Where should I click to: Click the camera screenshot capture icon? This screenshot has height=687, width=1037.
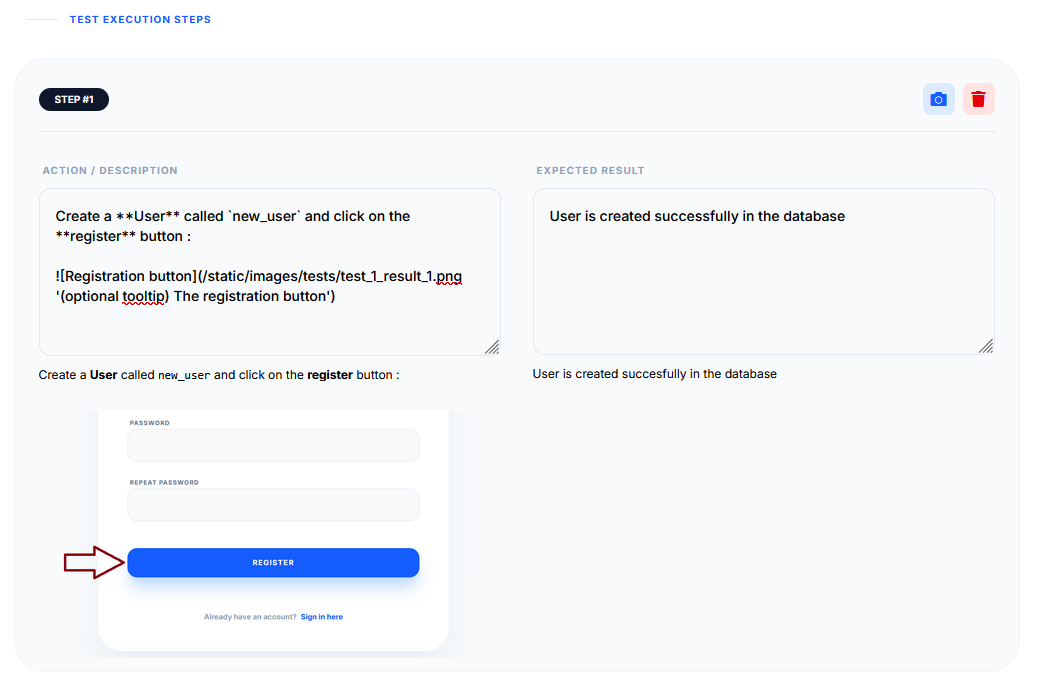click(938, 99)
